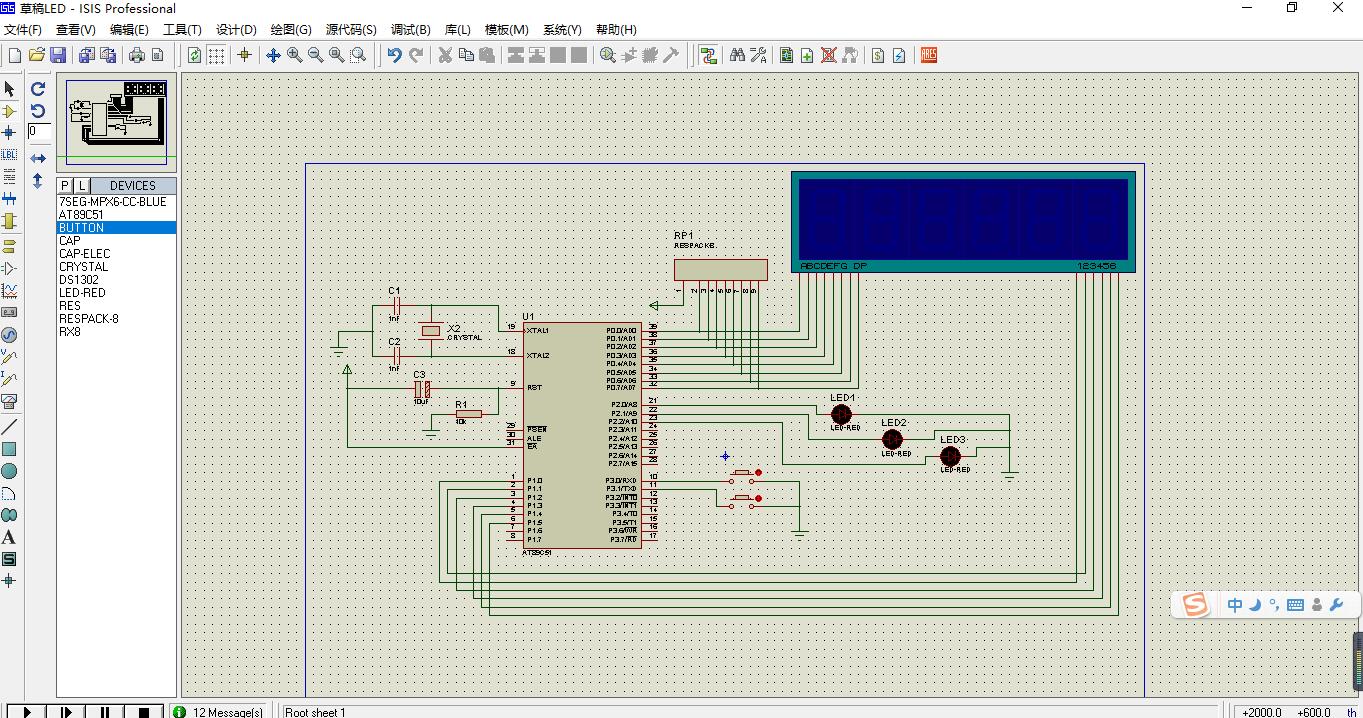Select 7SEG-MPX6-CC-BLUE device
The height and width of the screenshot is (718, 1363).
[116, 202]
